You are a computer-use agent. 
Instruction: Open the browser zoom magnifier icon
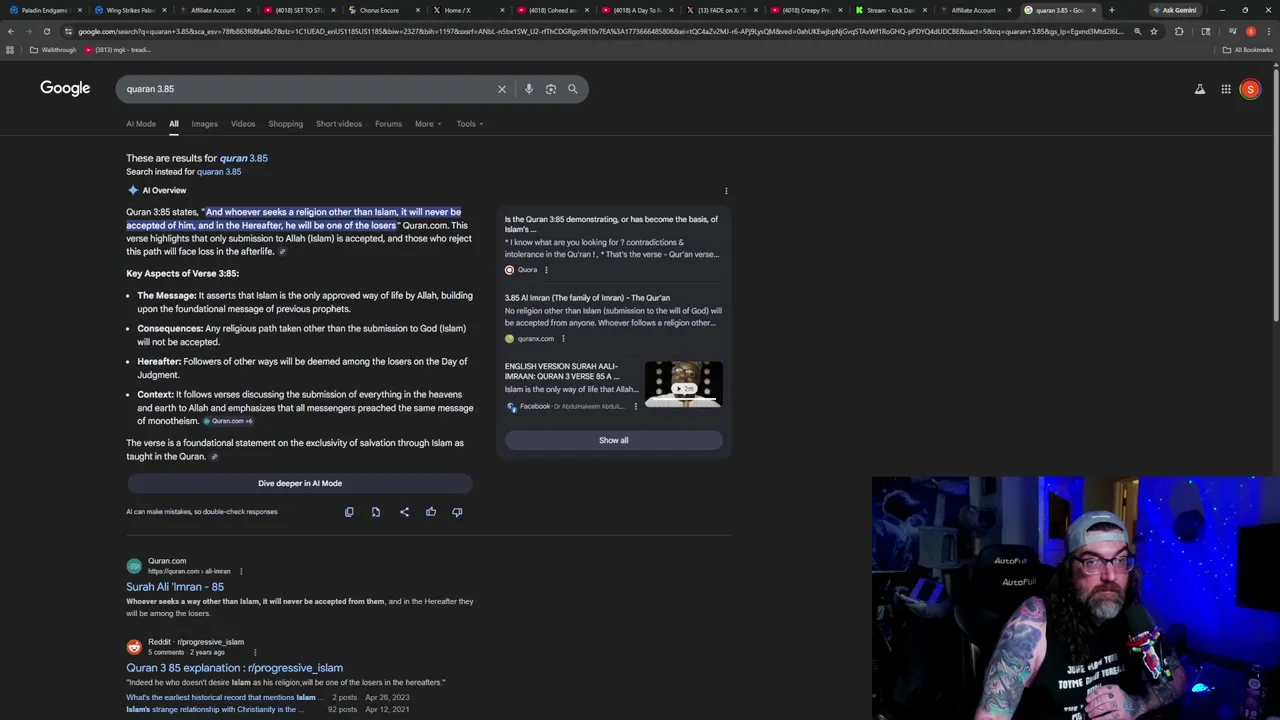(x=1137, y=31)
